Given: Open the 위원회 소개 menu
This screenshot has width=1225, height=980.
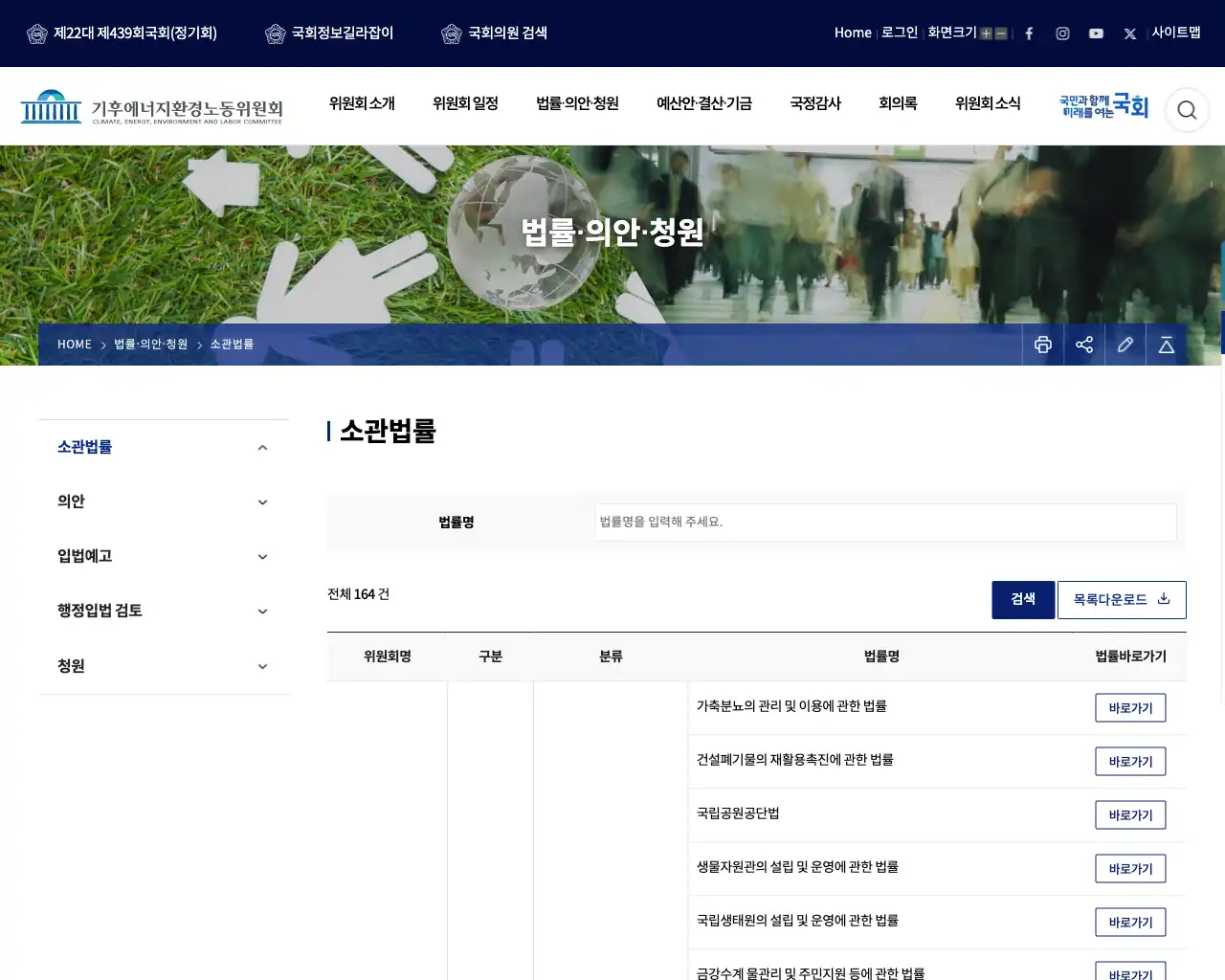Looking at the screenshot, I should (362, 103).
